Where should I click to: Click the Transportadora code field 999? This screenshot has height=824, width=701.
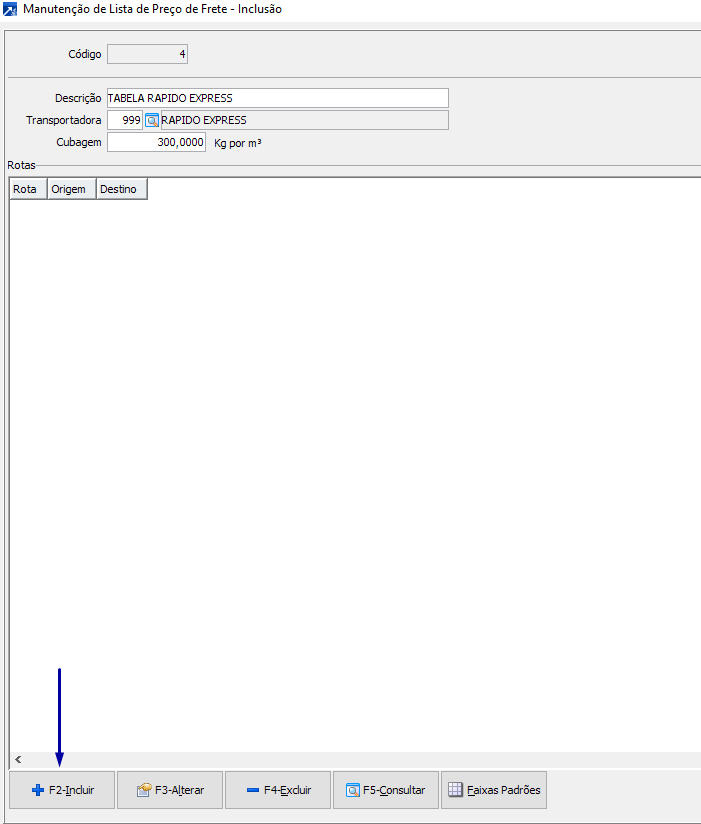[125, 120]
